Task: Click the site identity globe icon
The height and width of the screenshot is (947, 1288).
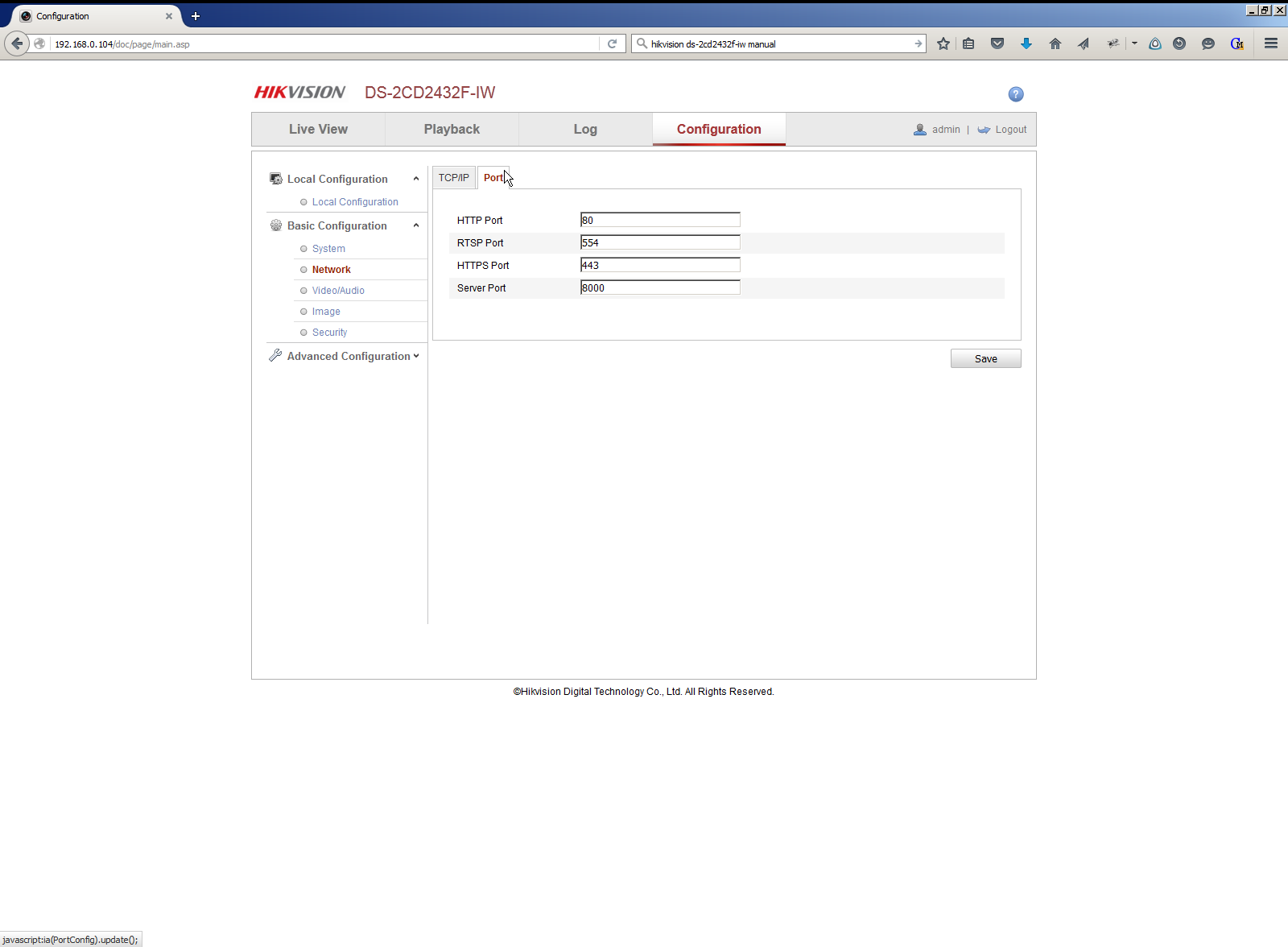Action: coord(39,43)
